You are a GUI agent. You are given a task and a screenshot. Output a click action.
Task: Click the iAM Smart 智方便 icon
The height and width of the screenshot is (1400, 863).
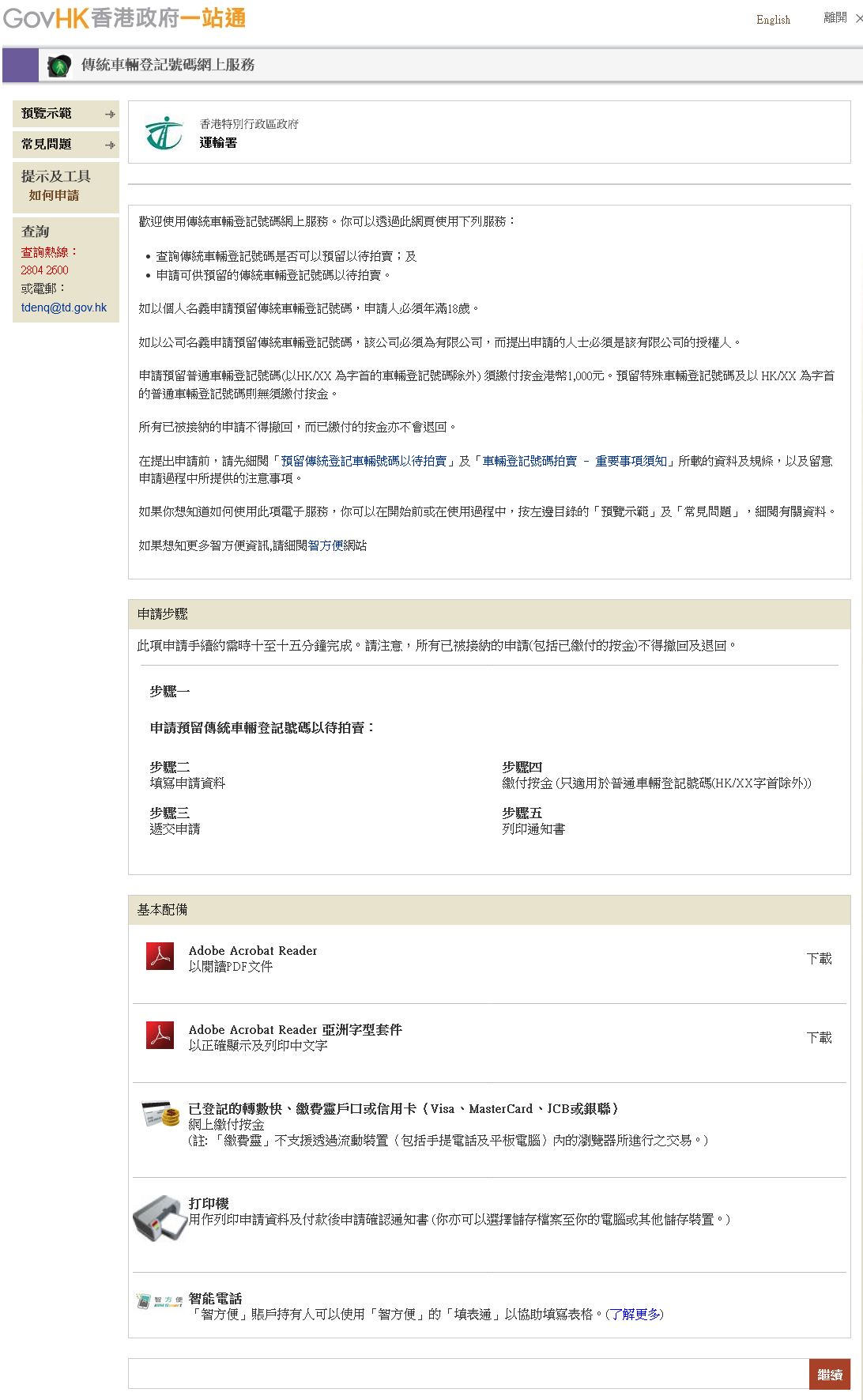pyautogui.click(x=160, y=1300)
